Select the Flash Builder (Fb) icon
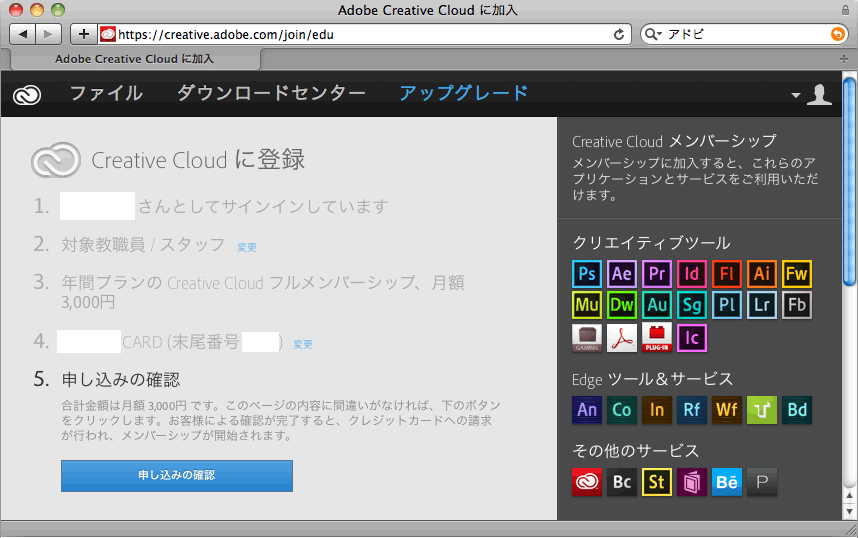 click(797, 305)
